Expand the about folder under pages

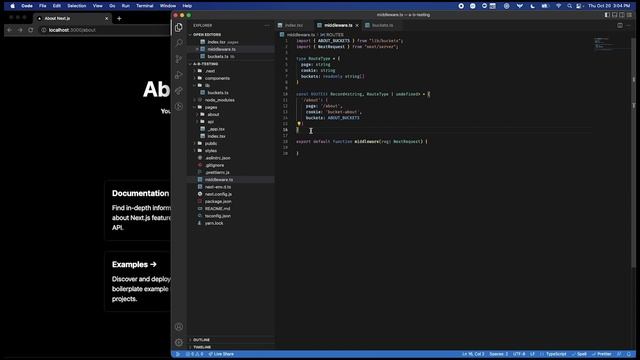[231, 115]
